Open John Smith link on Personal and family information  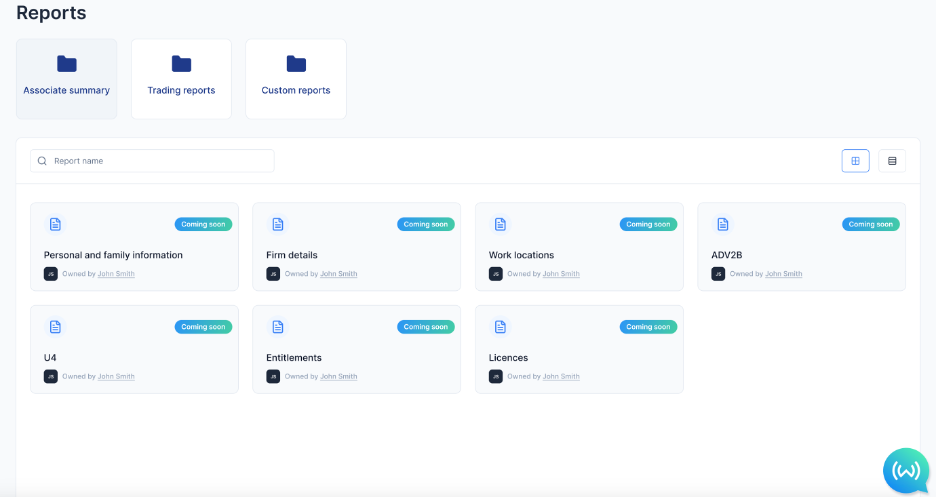click(x=116, y=273)
